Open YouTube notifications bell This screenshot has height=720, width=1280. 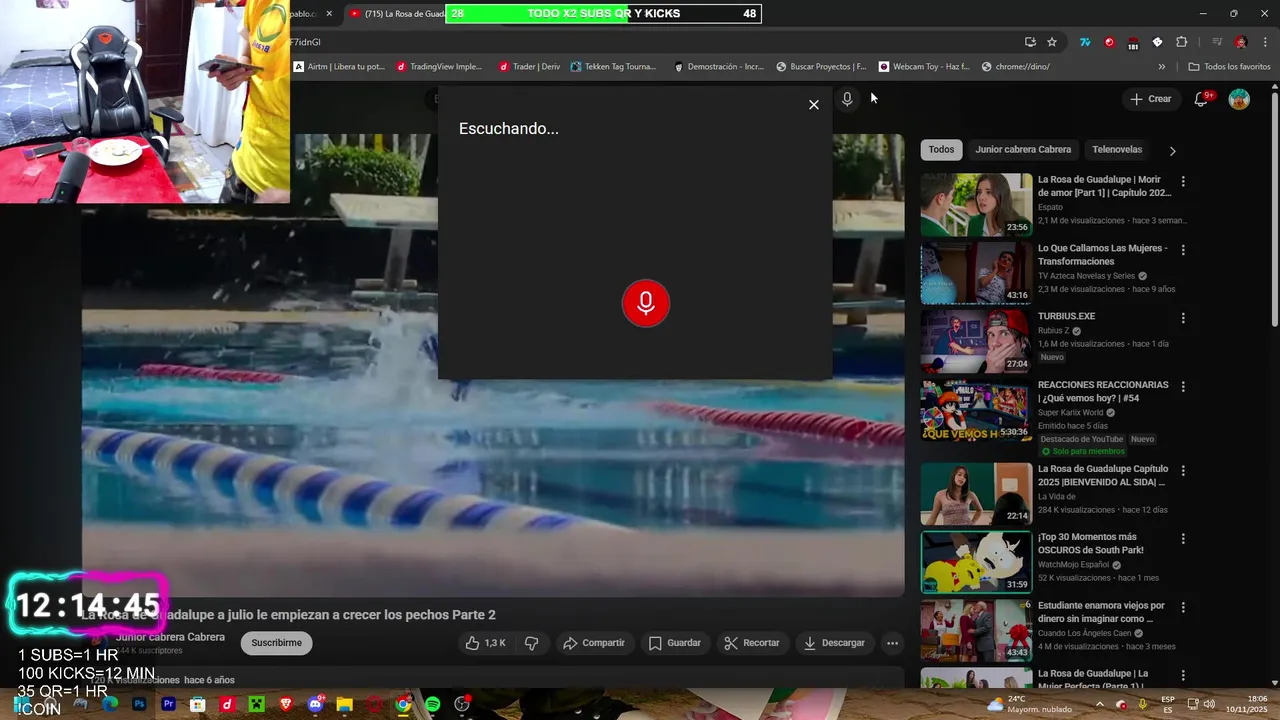(x=1202, y=99)
